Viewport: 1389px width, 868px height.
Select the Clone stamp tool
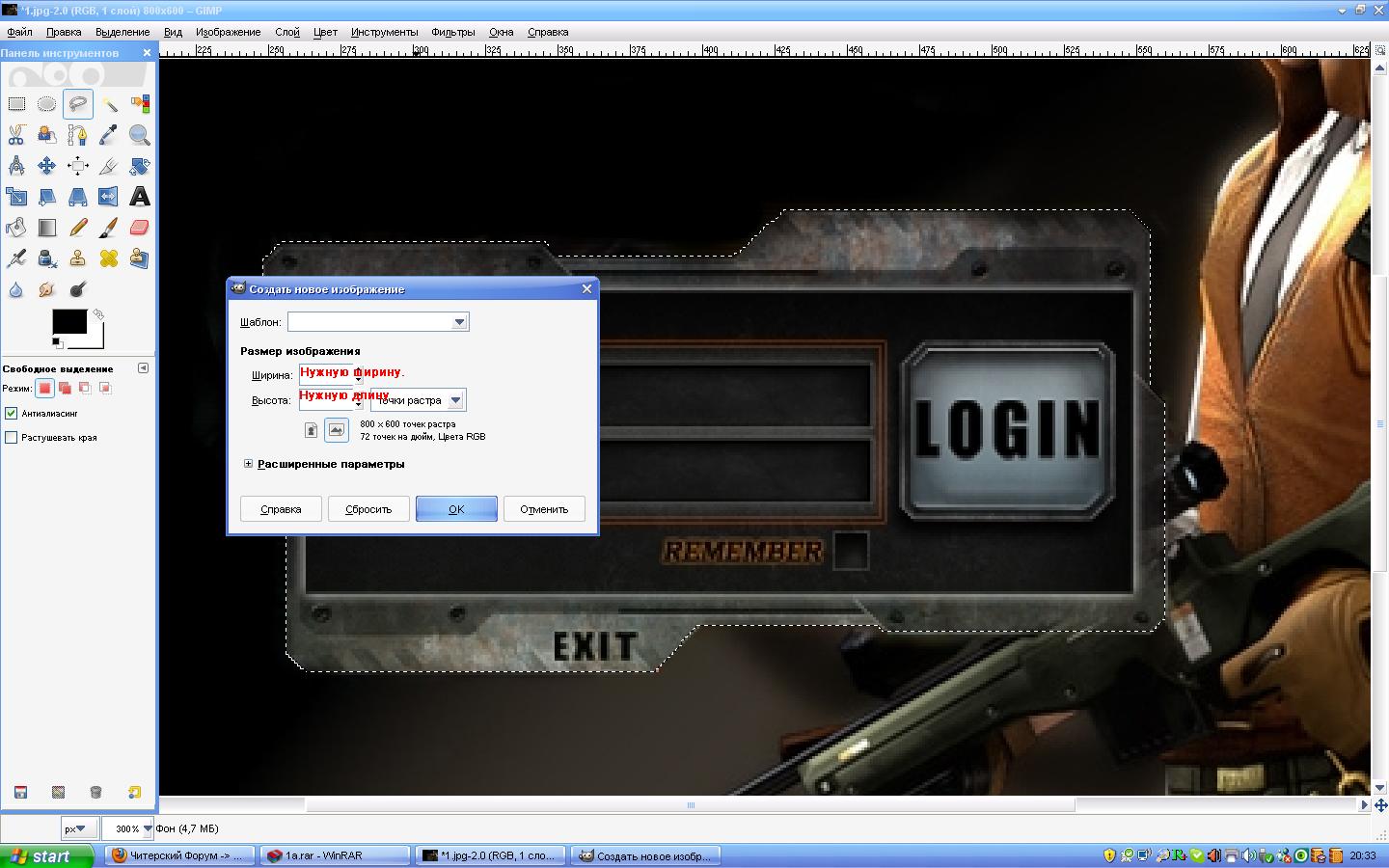click(x=78, y=258)
